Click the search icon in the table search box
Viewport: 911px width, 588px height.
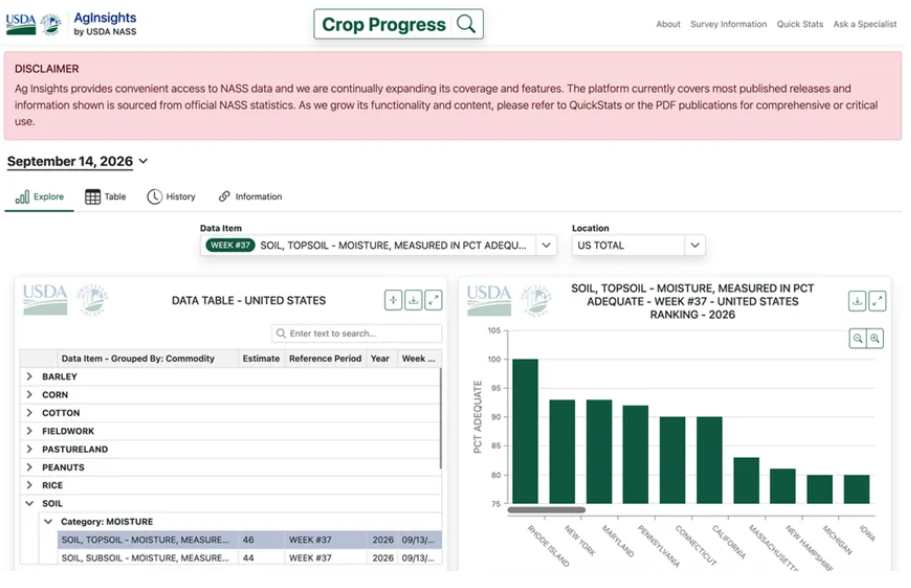tap(281, 334)
